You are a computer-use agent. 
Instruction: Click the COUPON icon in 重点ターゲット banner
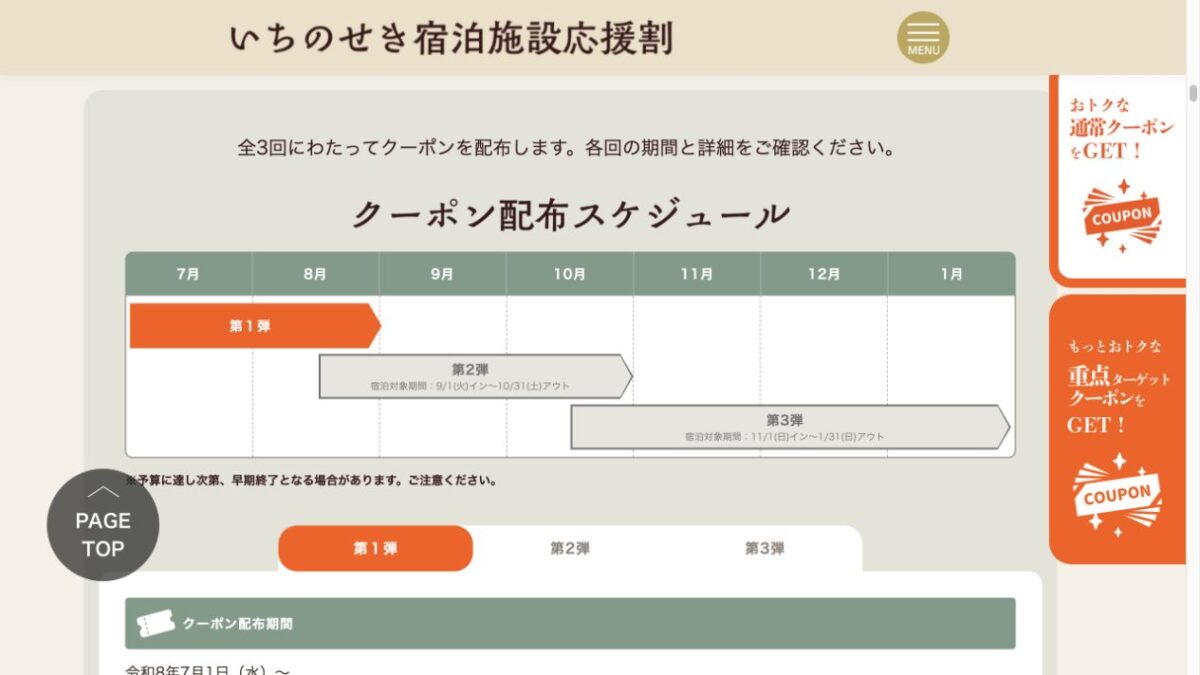(x=1117, y=494)
